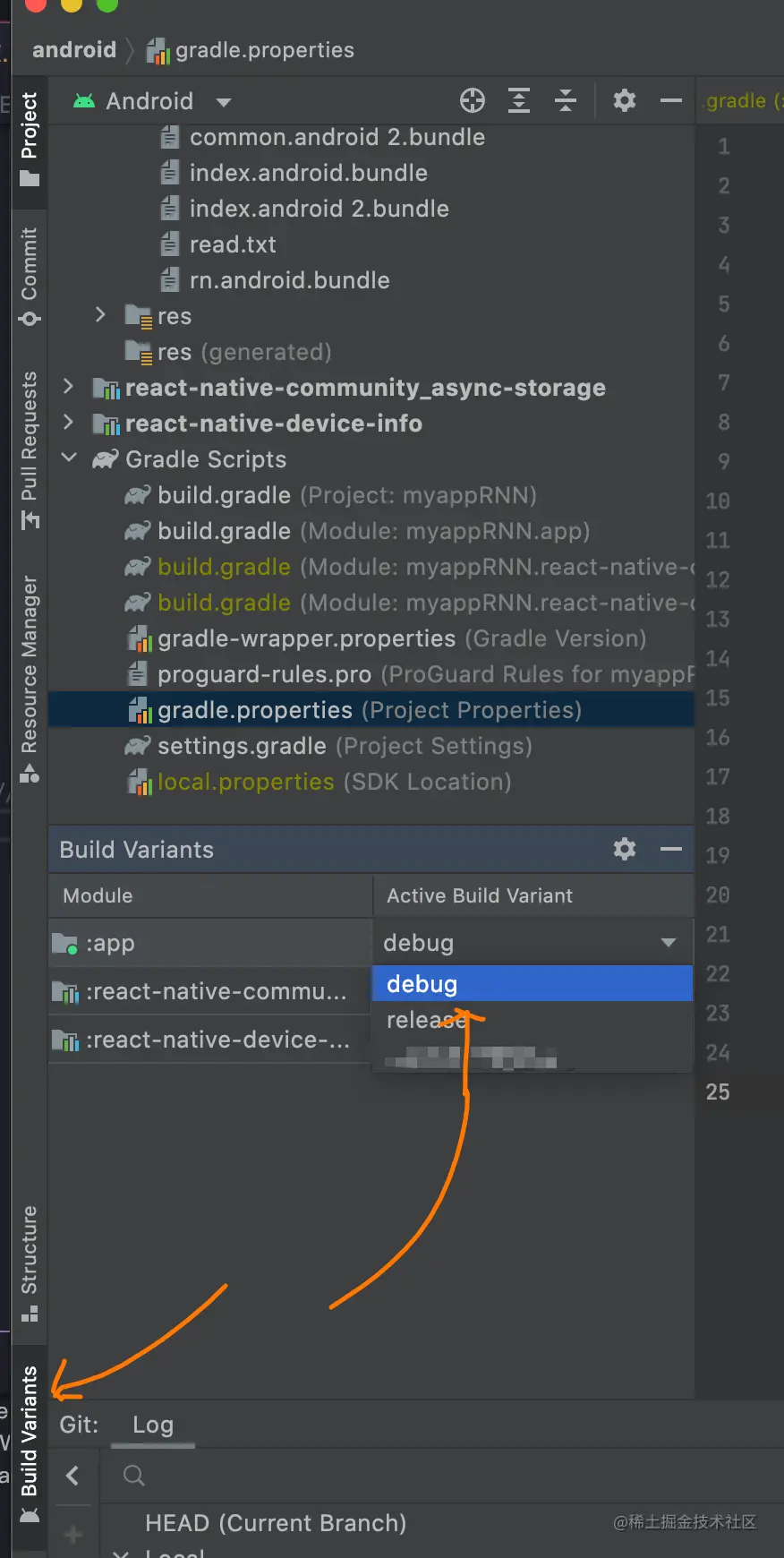Click android breadcrumb in navigation bar

(x=74, y=49)
